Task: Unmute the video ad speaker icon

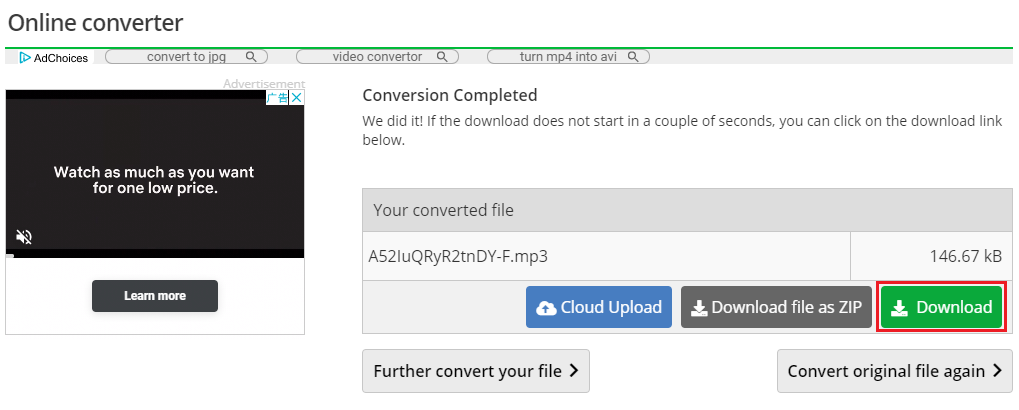Action: tap(24, 237)
